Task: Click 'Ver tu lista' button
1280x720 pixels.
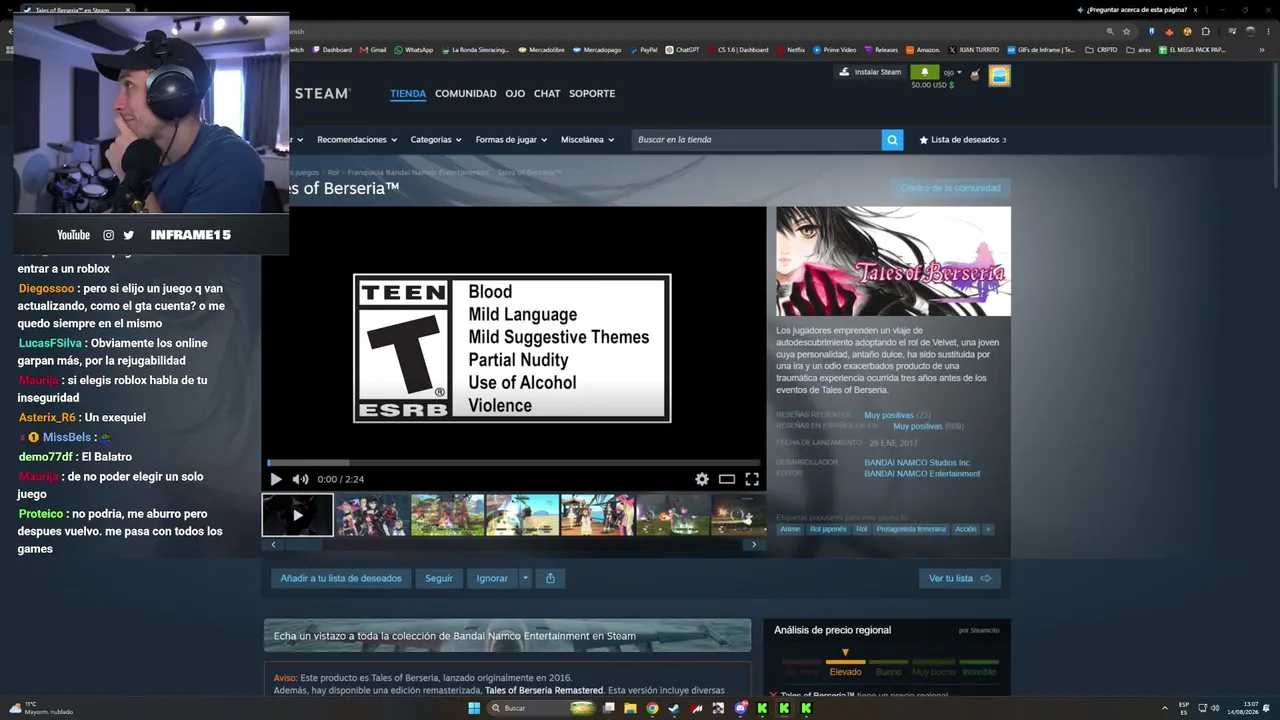Action: [x=960, y=578]
